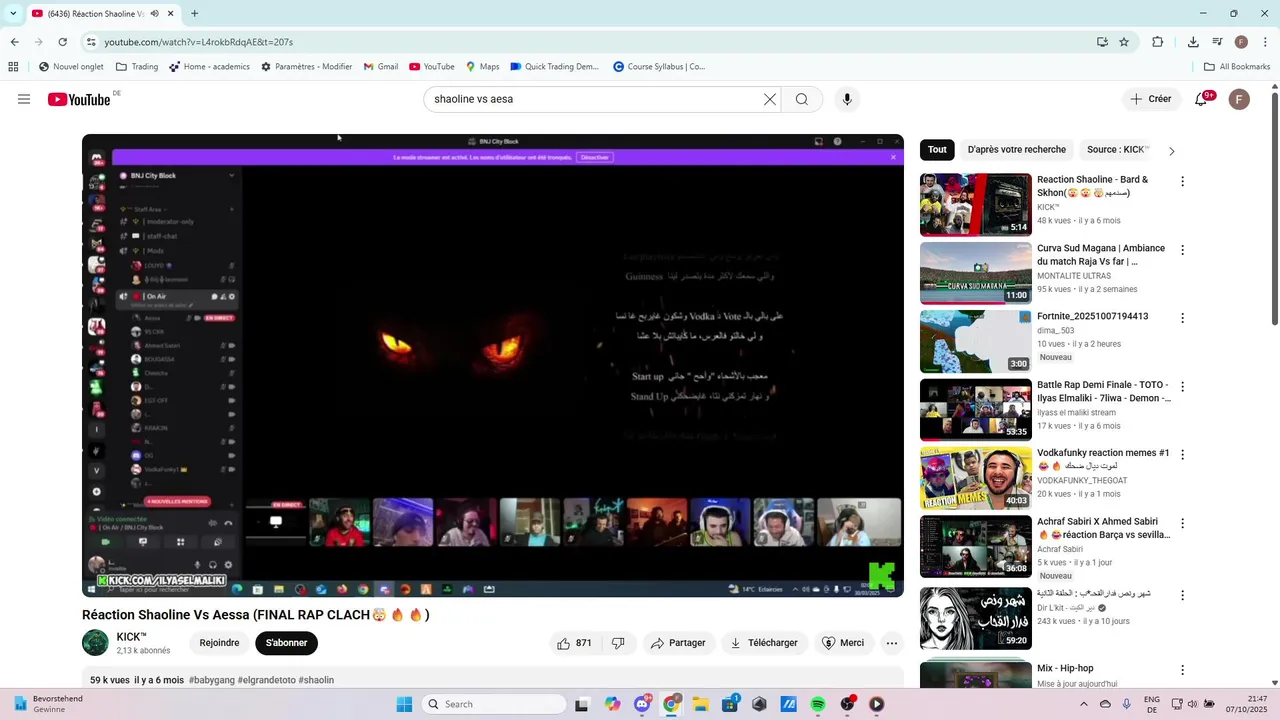Open the tab search dropdown arrow
Viewport: 1280px width, 720px height.
pos(13,14)
